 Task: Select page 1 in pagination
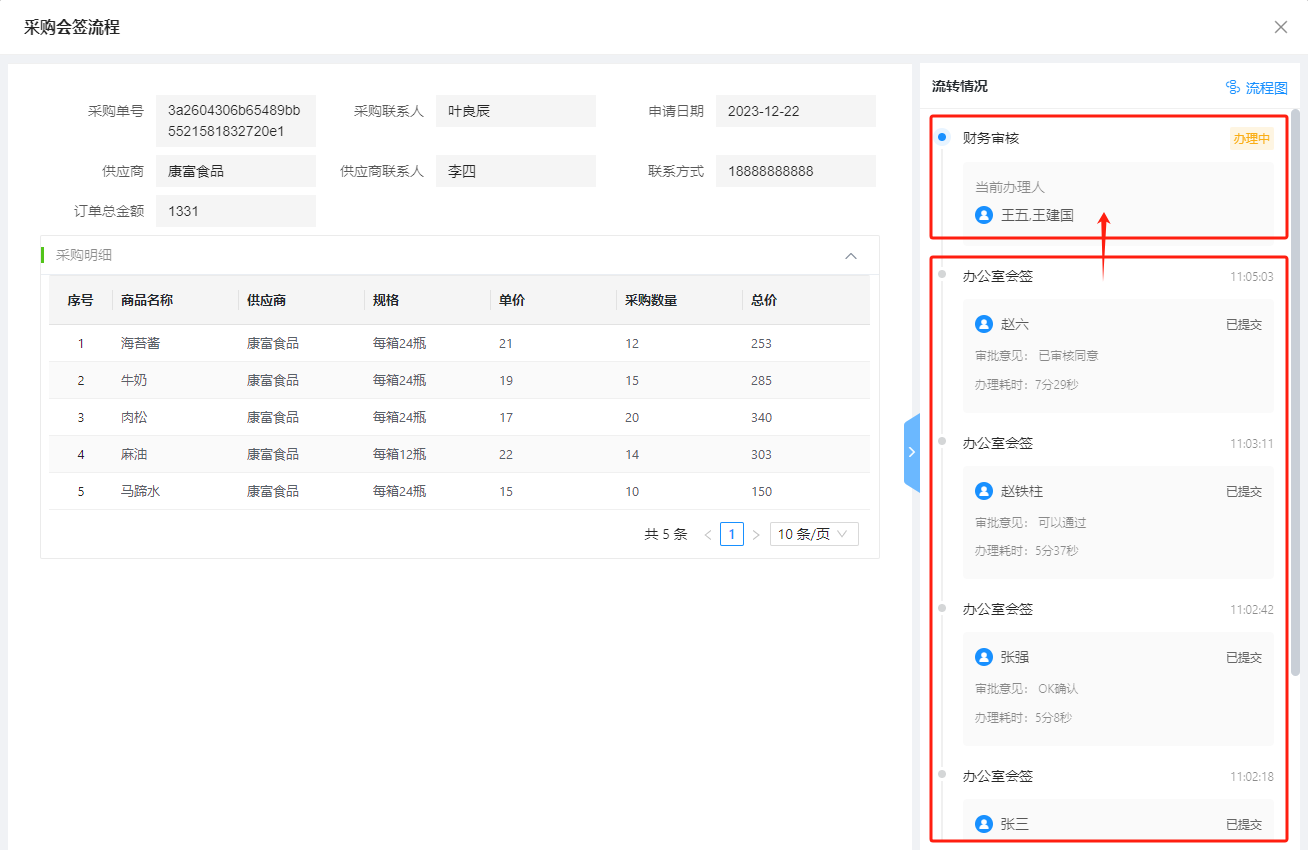click(x=732, y=534)
